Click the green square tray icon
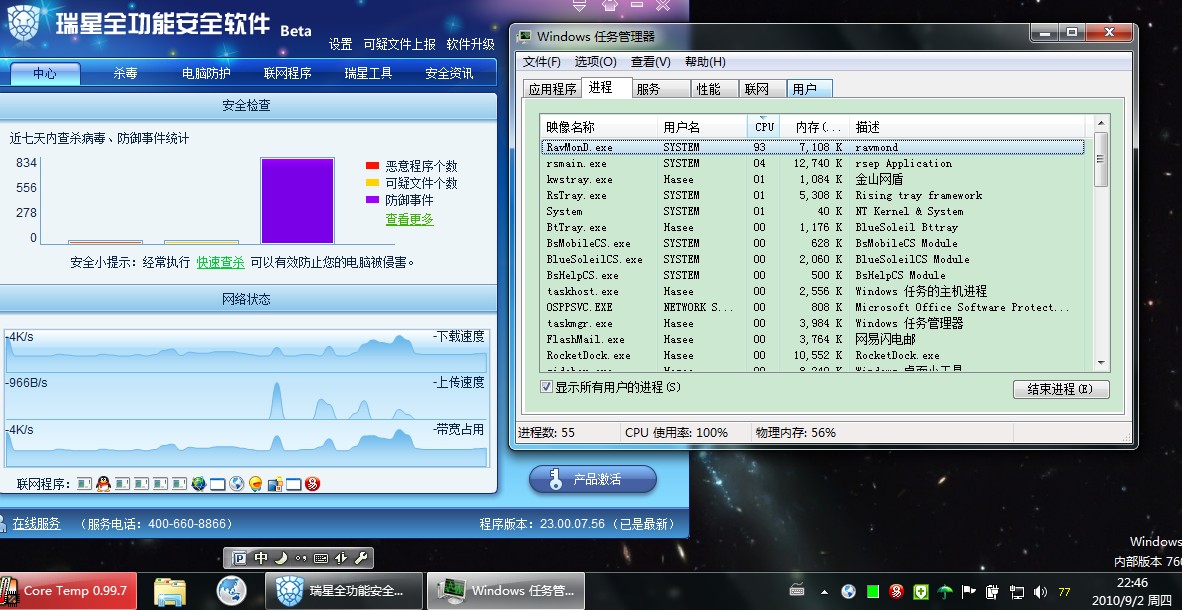This screenshot has height=610, width=1182. coord(872,592)
